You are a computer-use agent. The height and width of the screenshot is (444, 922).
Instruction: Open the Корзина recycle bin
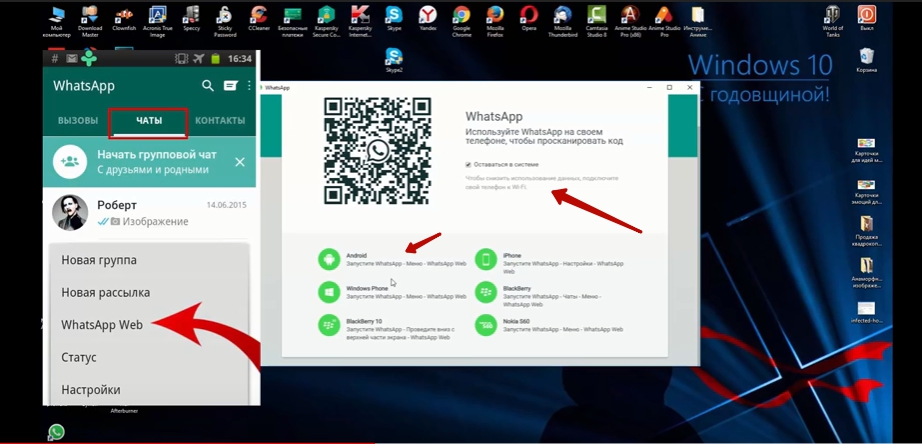(x=866, y=60)
